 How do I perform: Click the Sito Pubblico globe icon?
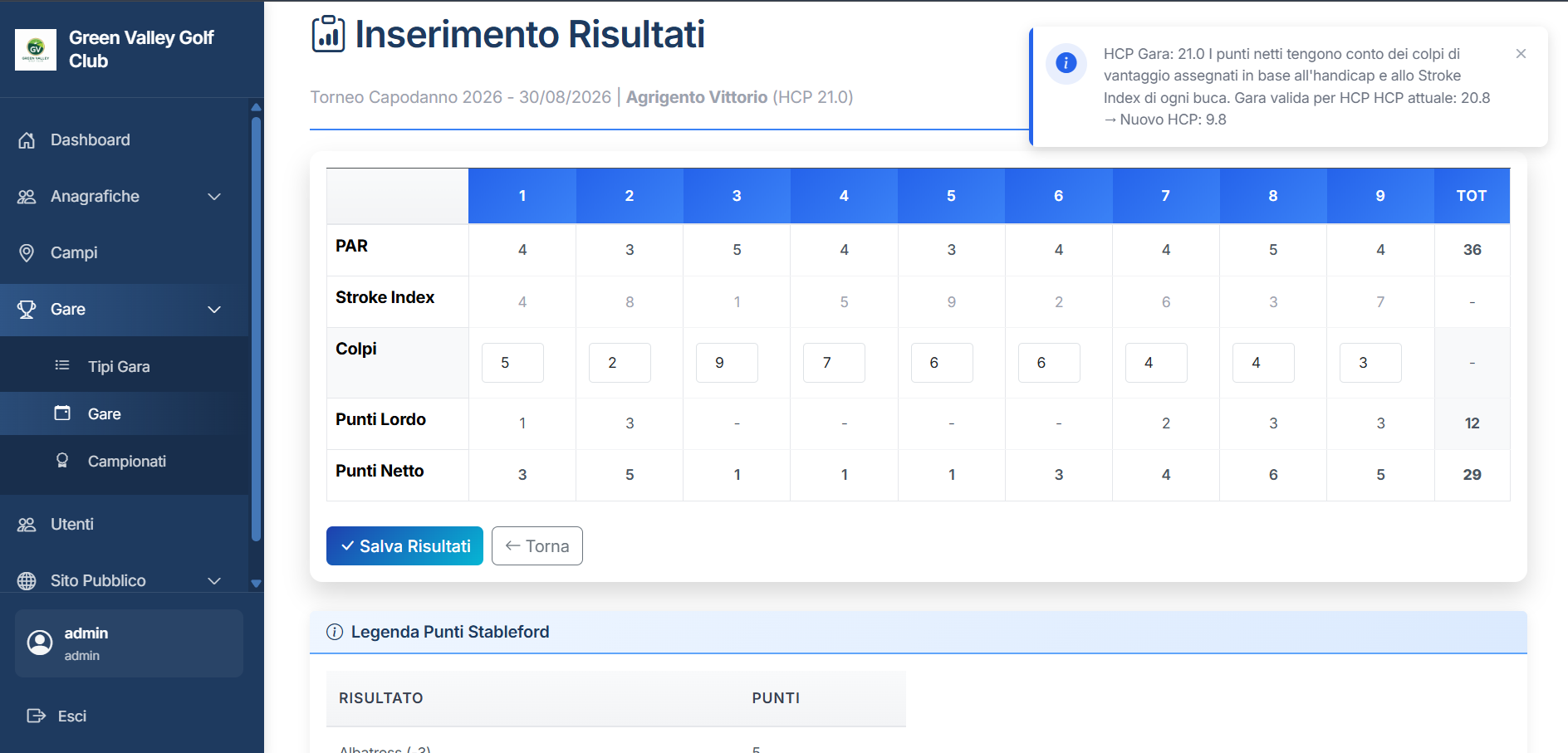(x=27, y=580)
